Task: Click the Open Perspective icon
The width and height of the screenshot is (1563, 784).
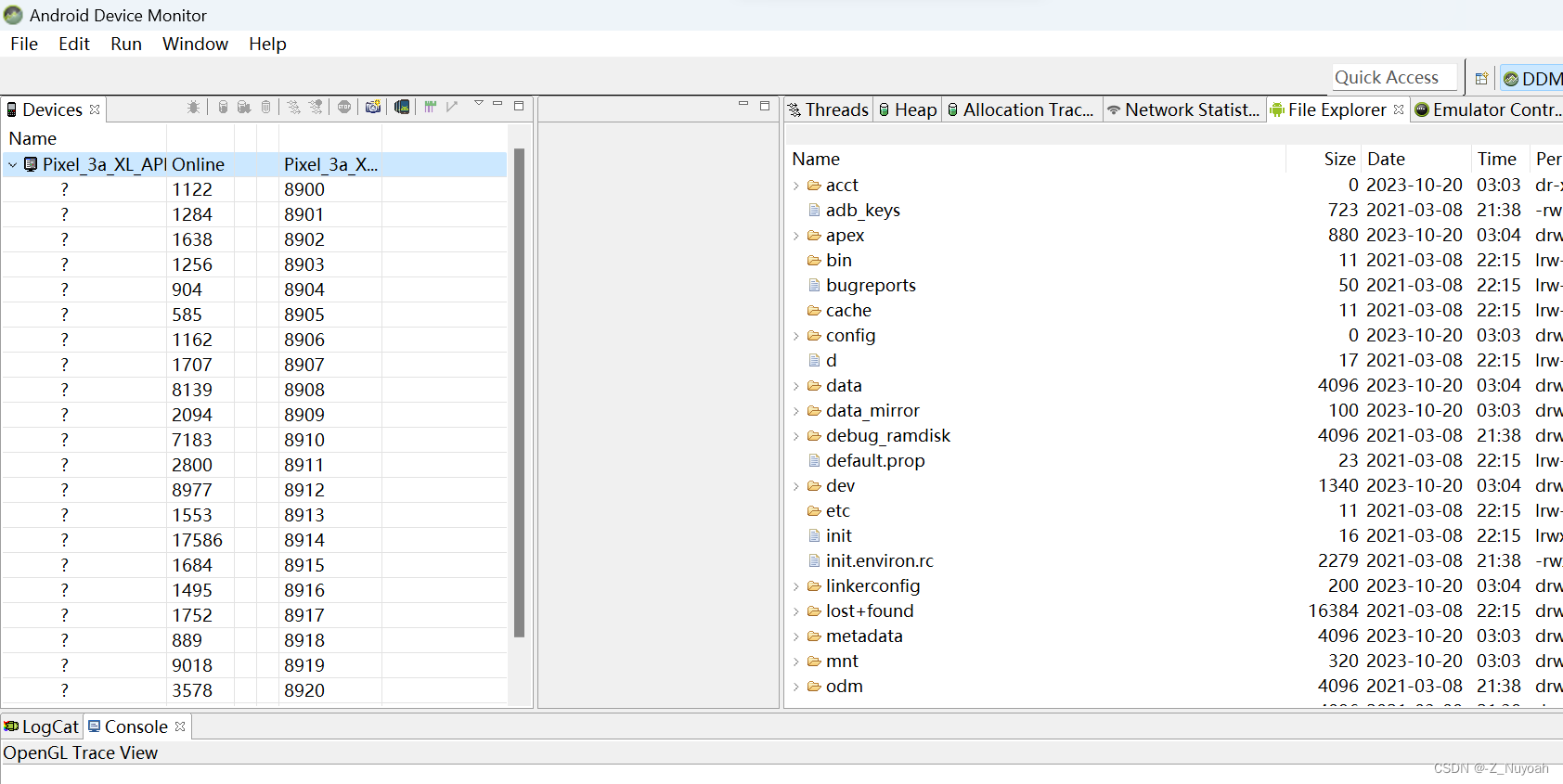Action: click(x=1482, y=79)
